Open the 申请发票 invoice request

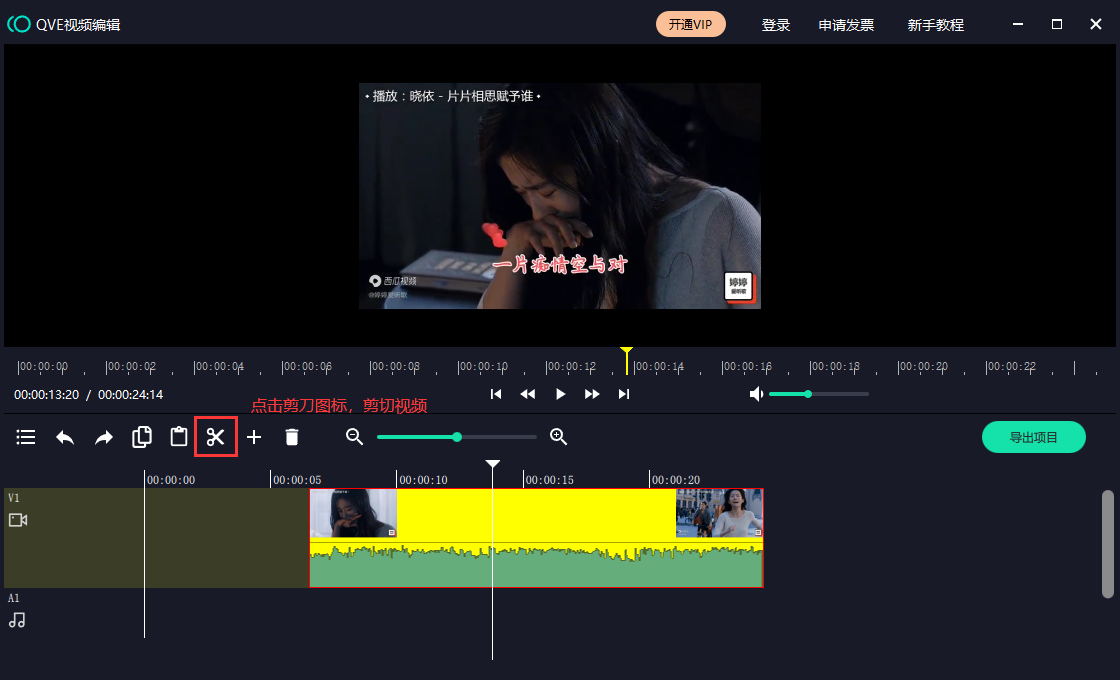point(846,25)
